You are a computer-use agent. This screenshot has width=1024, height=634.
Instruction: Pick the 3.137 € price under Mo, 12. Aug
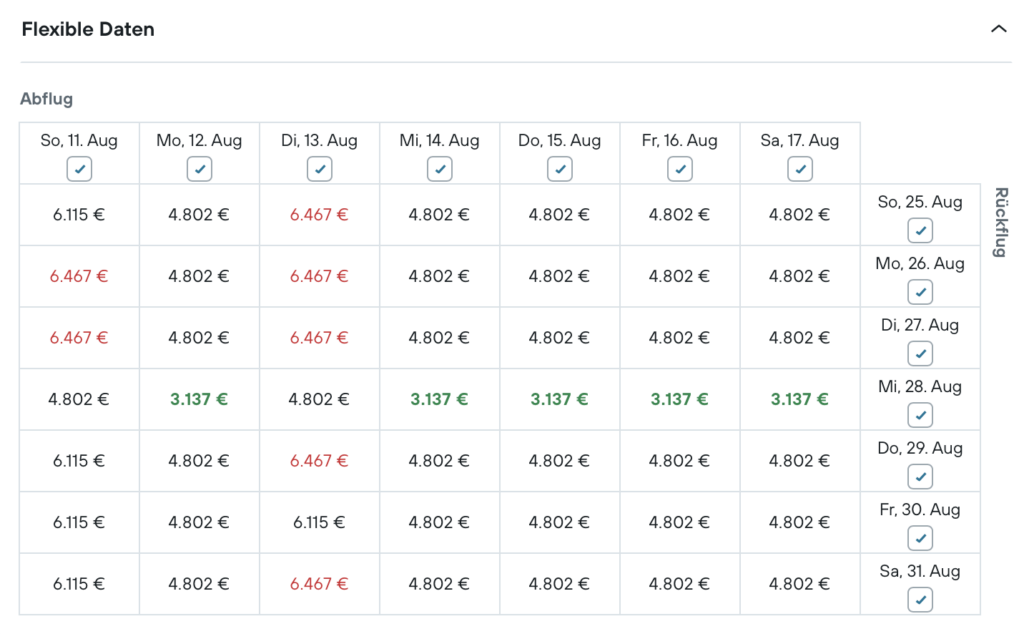tap(199, 399)
